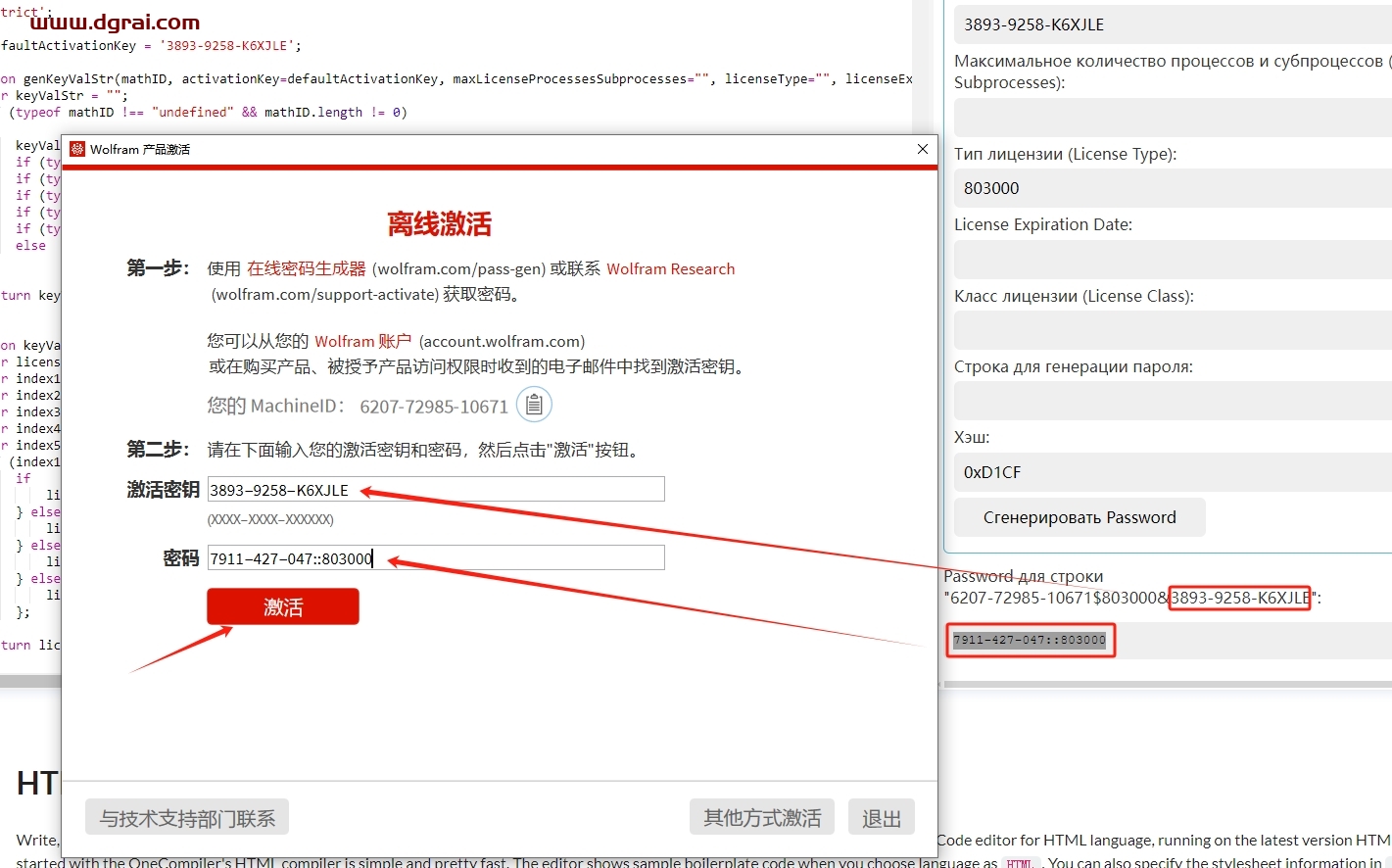Click the Password для строки result label
The image size is (1392, 868).
click(x=1024, y=576)
